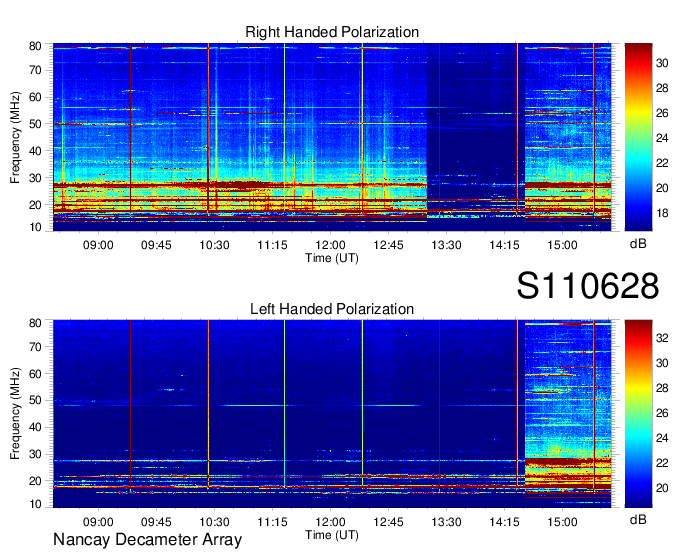Click the 13:30 tick on the Right Handed plot
This screenshot has width=680, height=552.
446,245
